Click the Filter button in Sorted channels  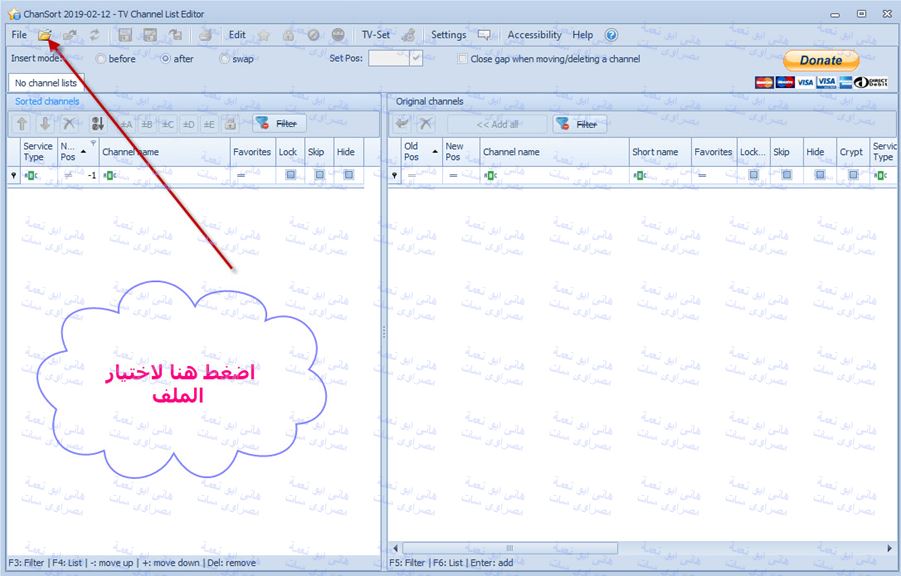click(279, 124)
